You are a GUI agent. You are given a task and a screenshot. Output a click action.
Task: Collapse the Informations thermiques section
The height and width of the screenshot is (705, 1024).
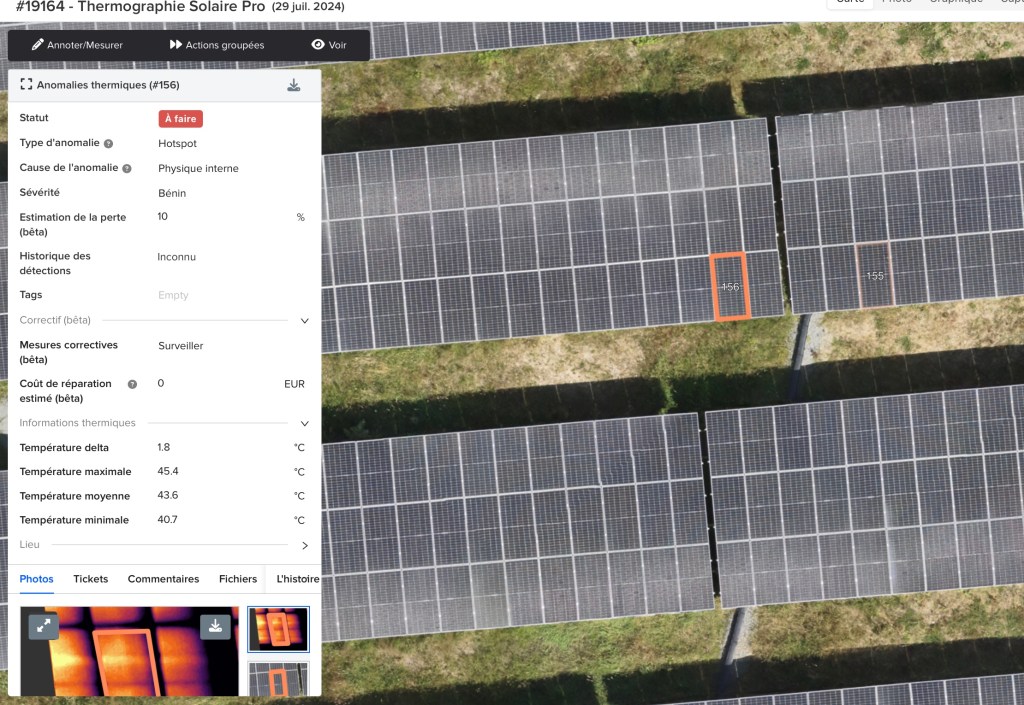305,424
